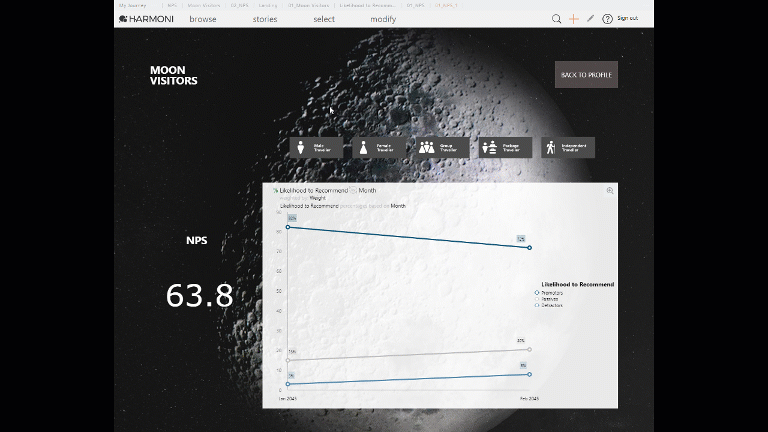
Task: Click the icon between Likelihood to Recommend and Month
Action: click(353, 190)
